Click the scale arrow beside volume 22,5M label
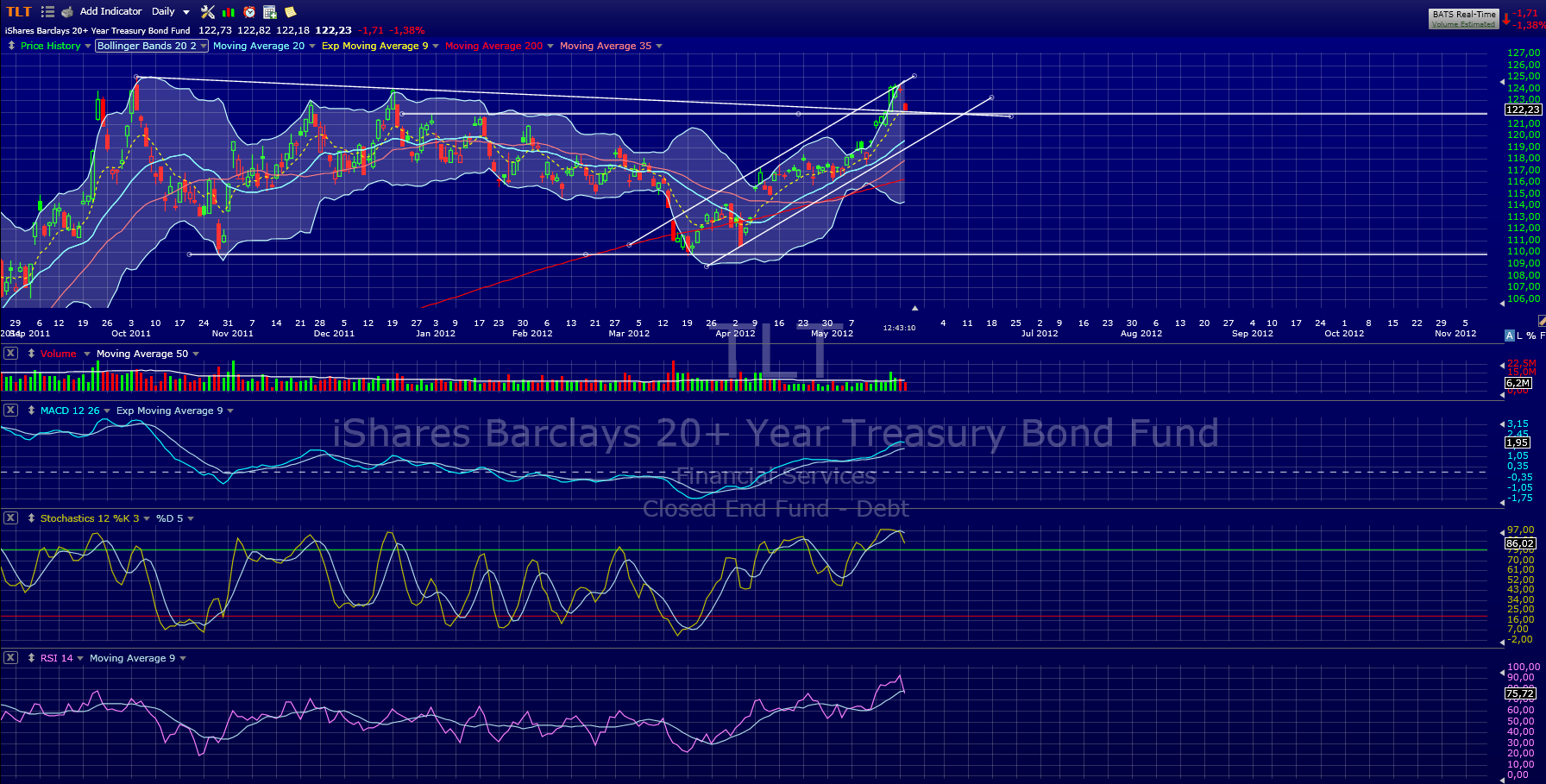 click(x=1503, y=366)
